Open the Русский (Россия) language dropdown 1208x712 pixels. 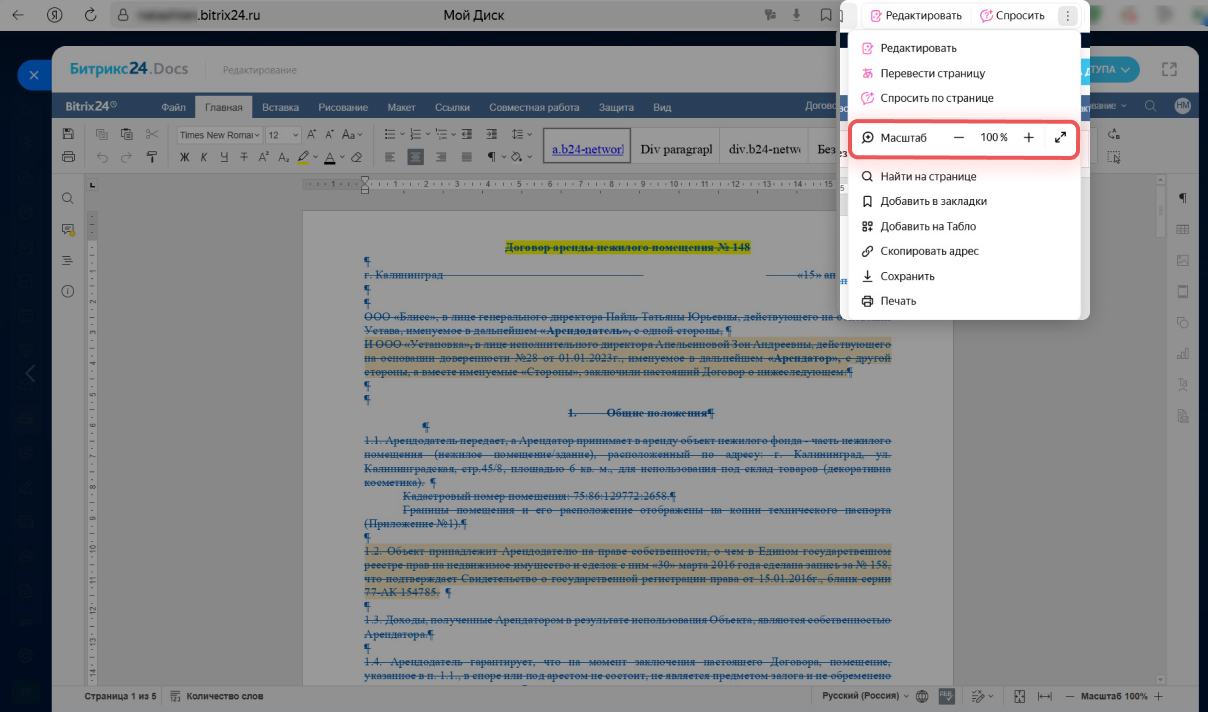[865, 696]
